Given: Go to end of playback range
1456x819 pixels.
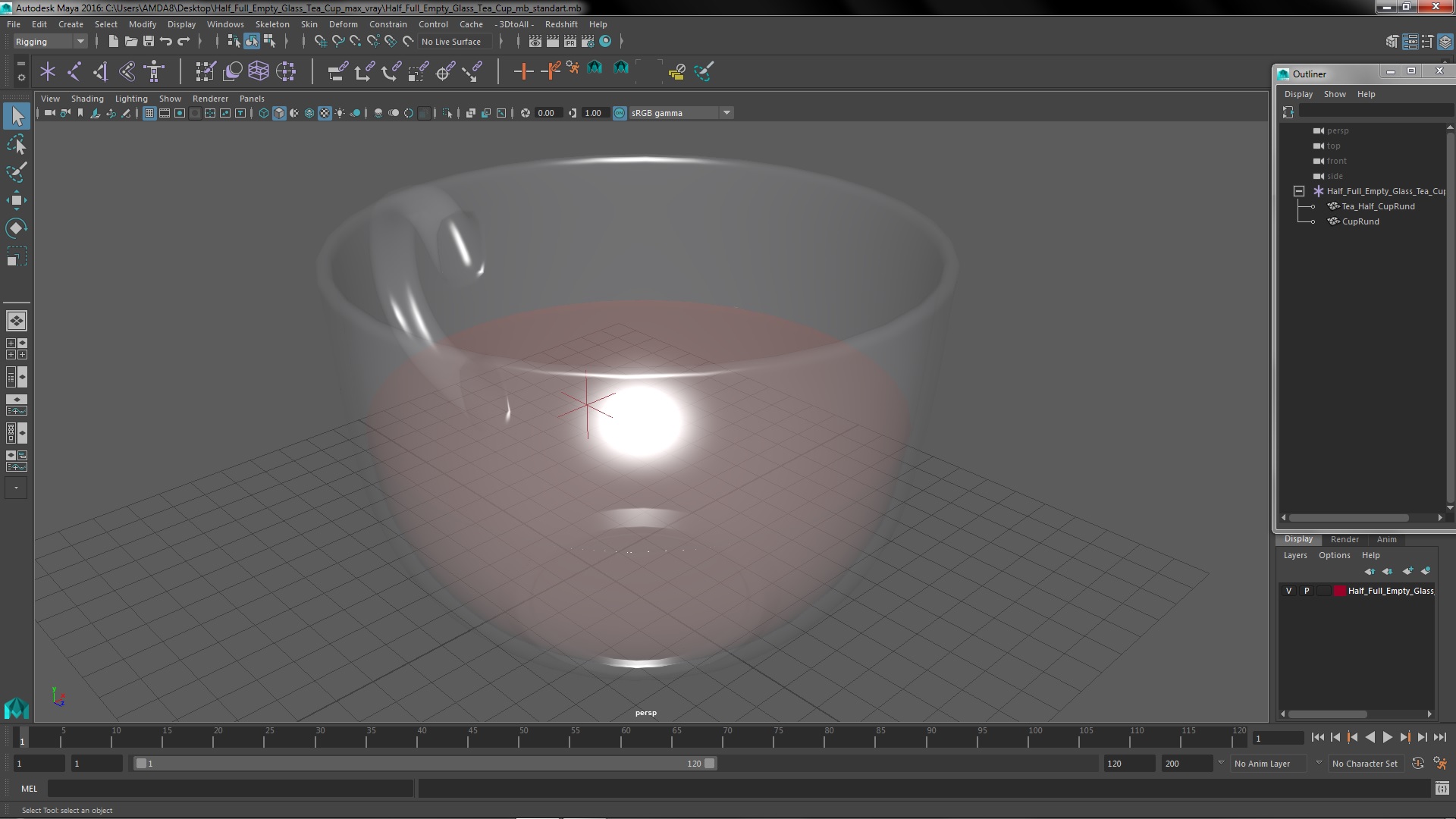Looking at the screenshot, I should coord(1439,737).
